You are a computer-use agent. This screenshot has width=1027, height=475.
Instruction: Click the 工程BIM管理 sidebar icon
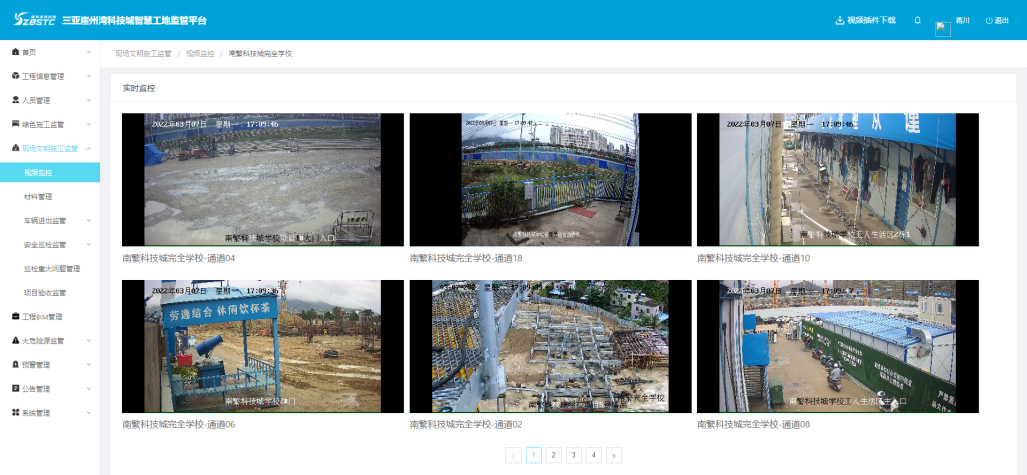click(15, 317)
